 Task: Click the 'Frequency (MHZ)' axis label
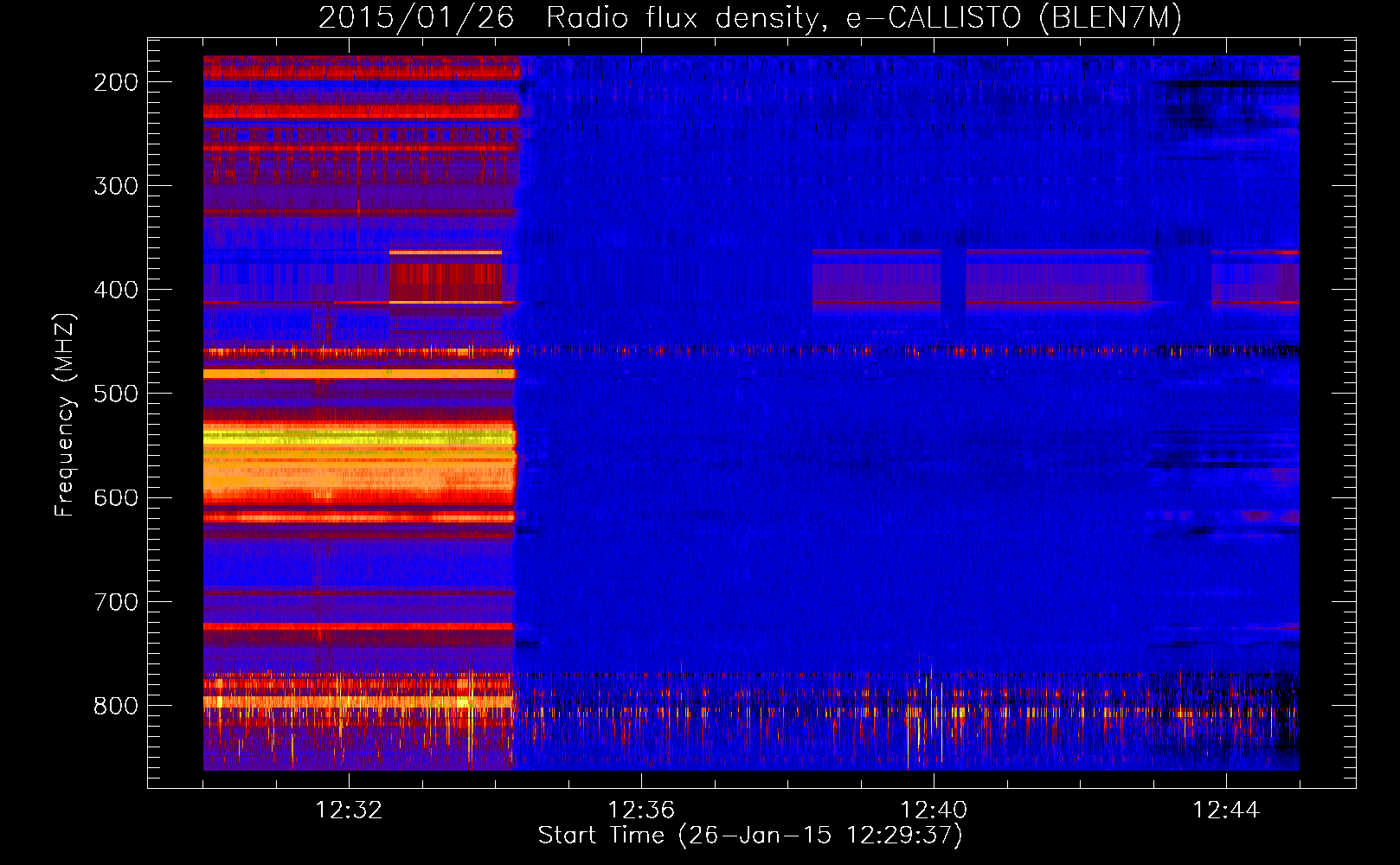65,414
